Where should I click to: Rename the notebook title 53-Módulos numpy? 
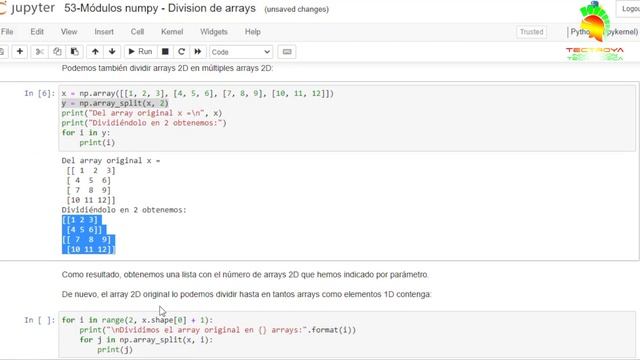tap(160, 8)
